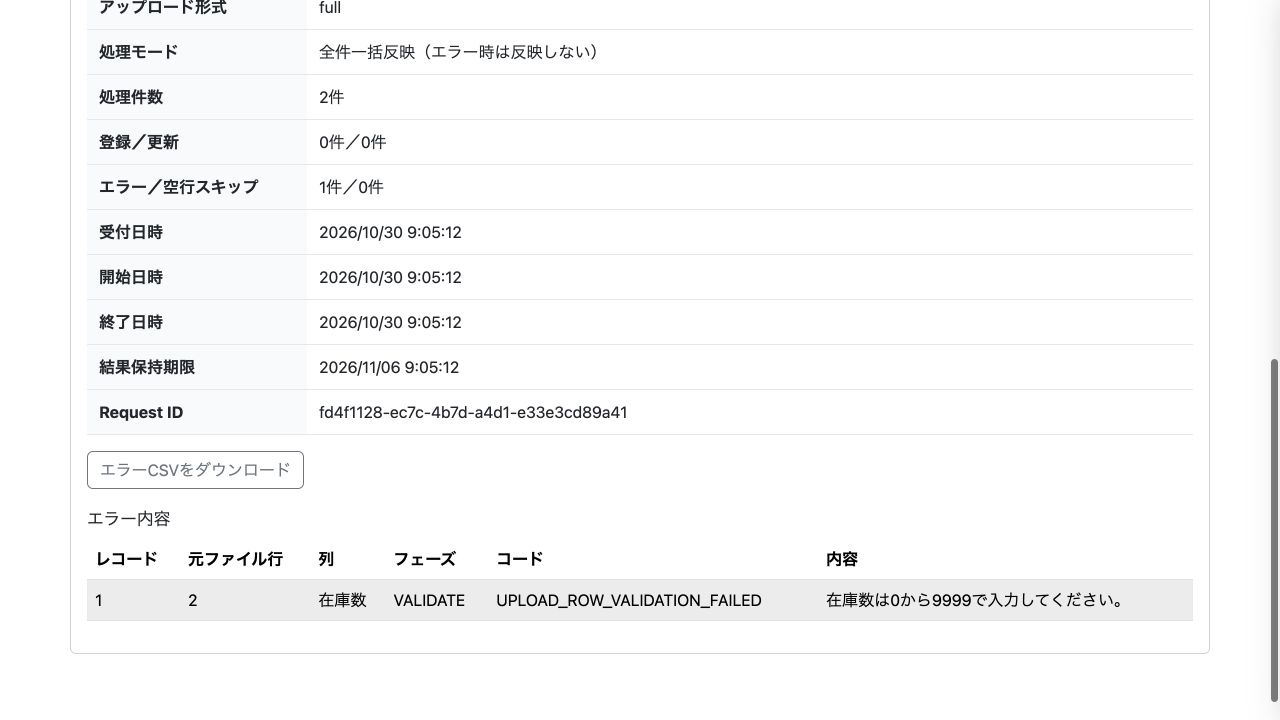Click the エラーCSVをダウンロード button
Viewport: 1280px width, 720px height.
195,470
